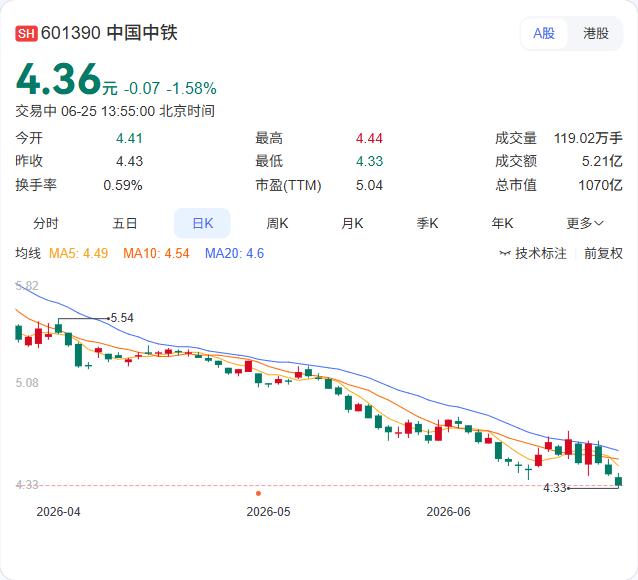Select the 分时 chart tab
The height and width of the screenshot is (580, 638).
click(x=46, y=223)
